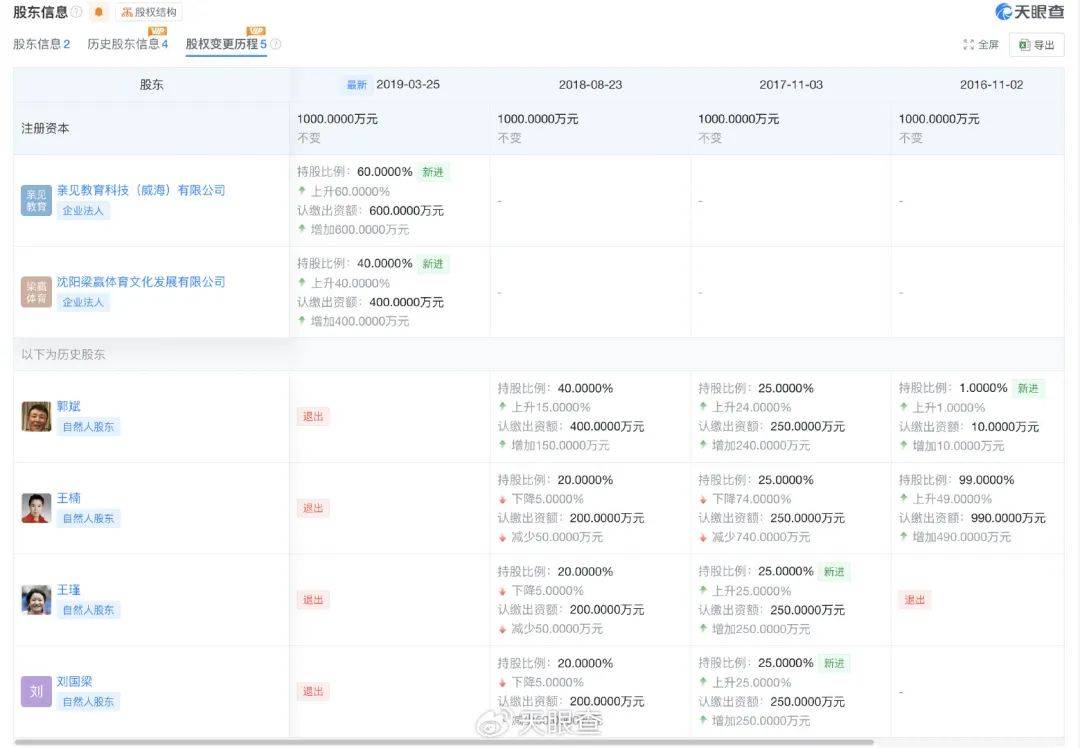
Task: Click the WIP badge on 历史股东信息 tab
Action: pyautogui.click(x=156, y=32)
